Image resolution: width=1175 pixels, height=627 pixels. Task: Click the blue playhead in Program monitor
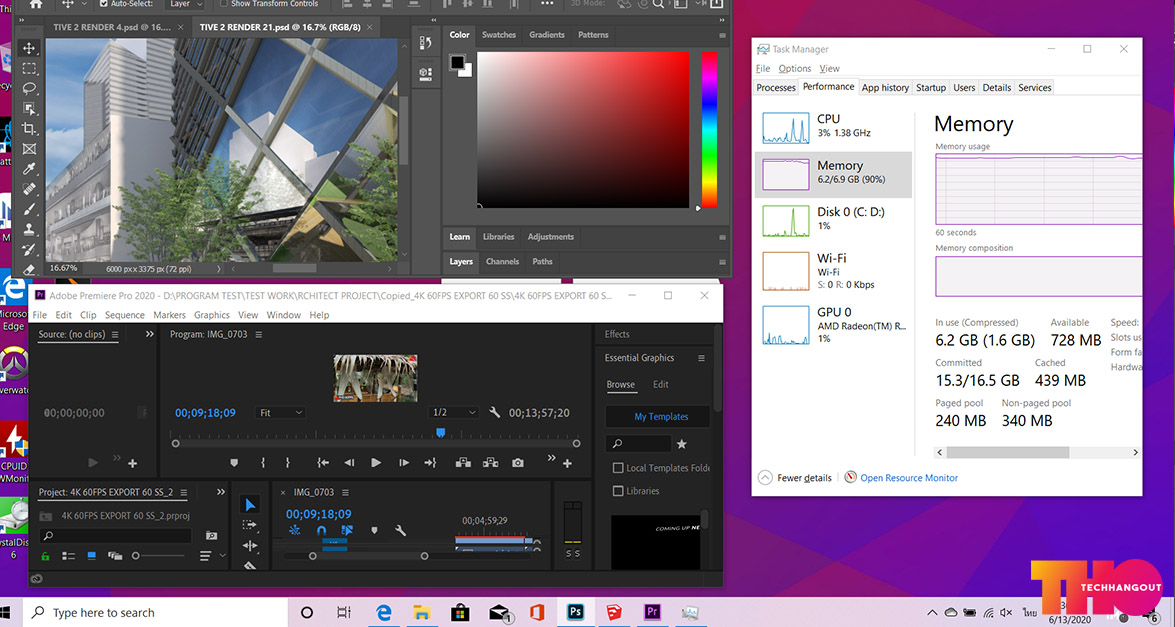click(x=441, y=432)
